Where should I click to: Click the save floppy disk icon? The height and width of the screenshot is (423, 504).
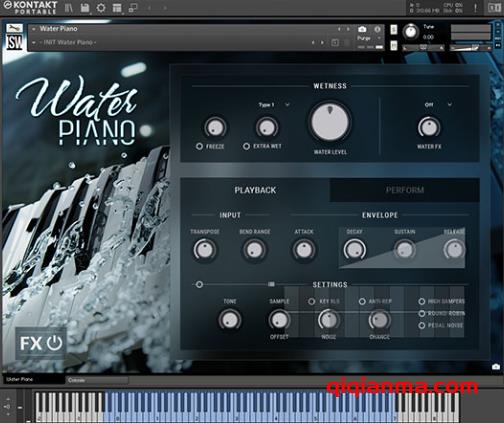[x=85, y=7]
